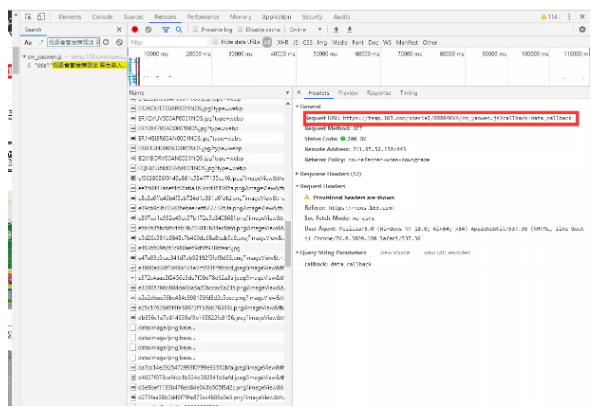598x415 pixels.
Task: Click the request list vertical scrollbar thumb
Action: tap(288, 244)
